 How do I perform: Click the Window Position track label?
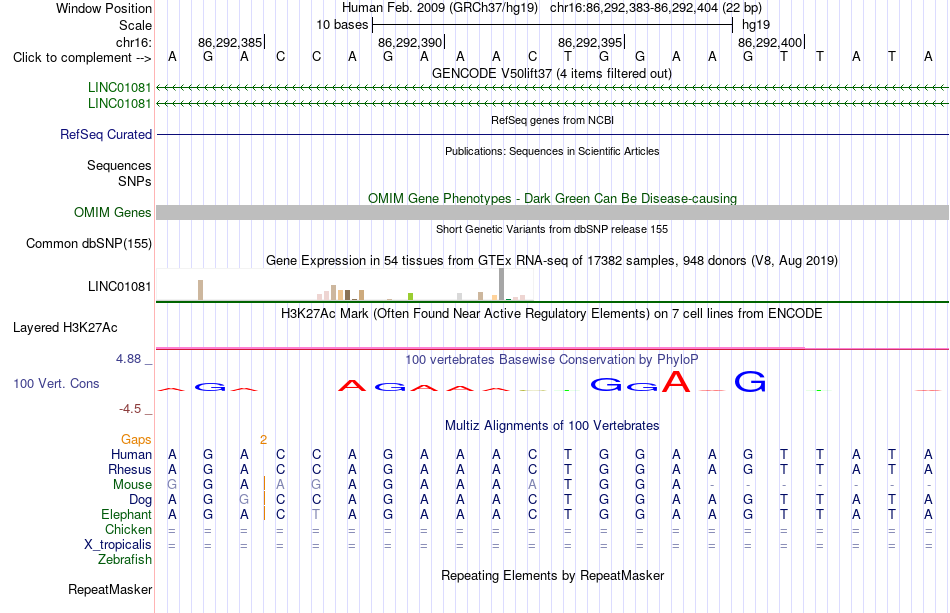coord(104,8)
